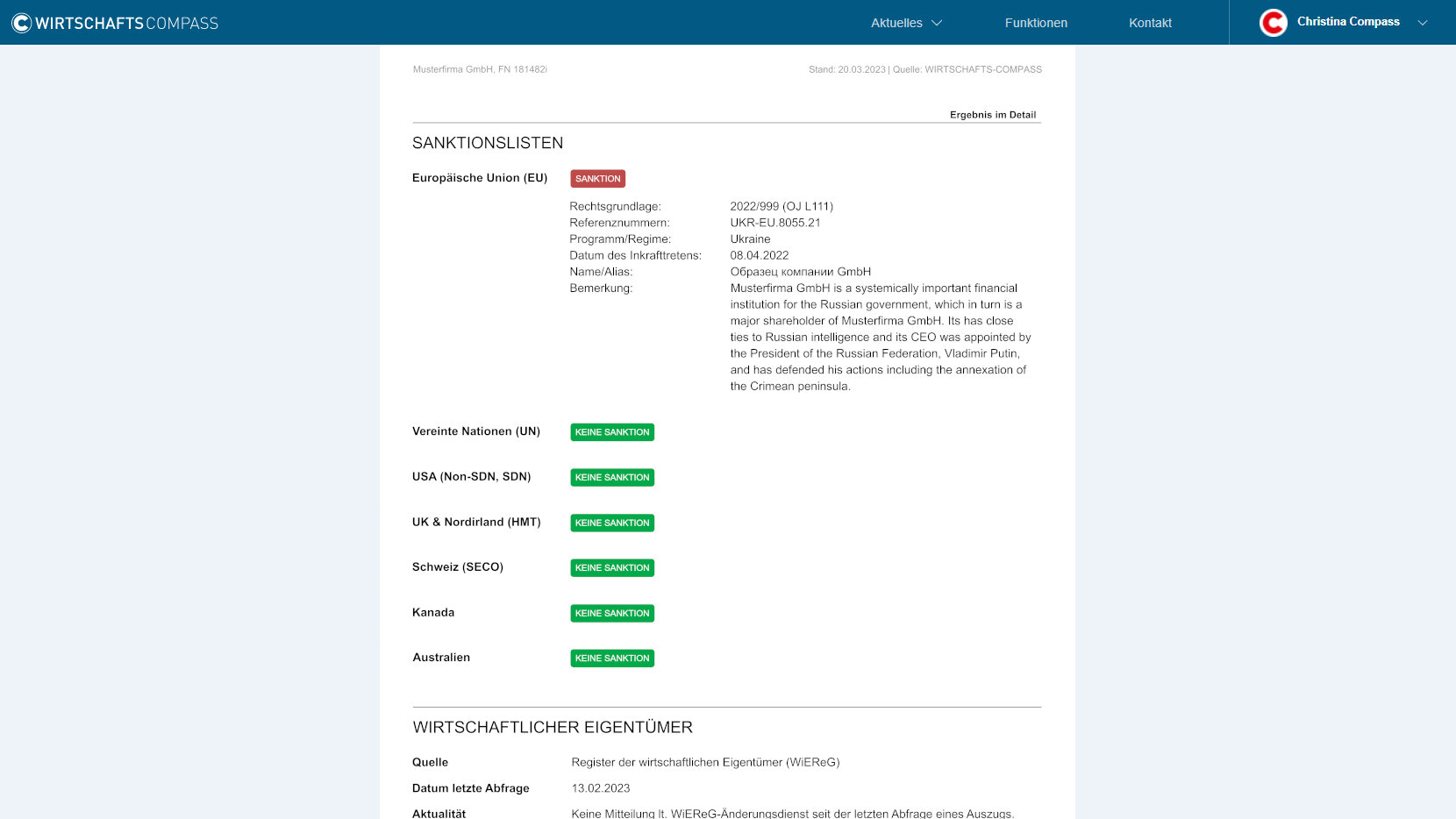Click the Rechtsgrundlage value '2022/999 (OJ L111)'

[782, 207]
